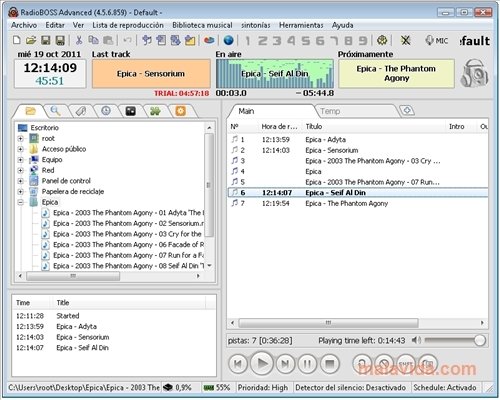The width and height of the screenshot is (500, 400).
Task: Expand the Red tree node
Action: [x=20, y=170]
